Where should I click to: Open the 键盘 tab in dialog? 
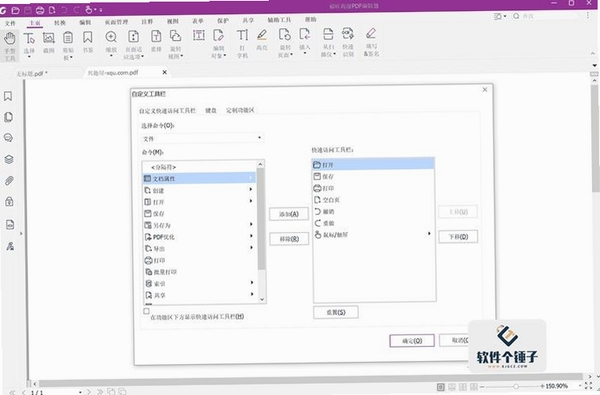211,110
